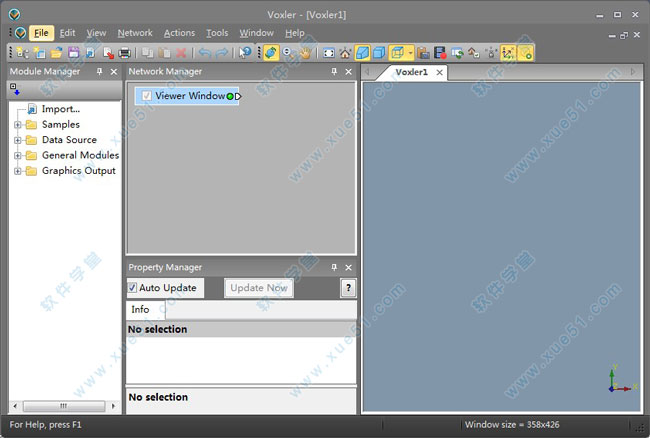Screen dimensions: 650x438
Task: Select the hand pan tool
Action: 306,53
